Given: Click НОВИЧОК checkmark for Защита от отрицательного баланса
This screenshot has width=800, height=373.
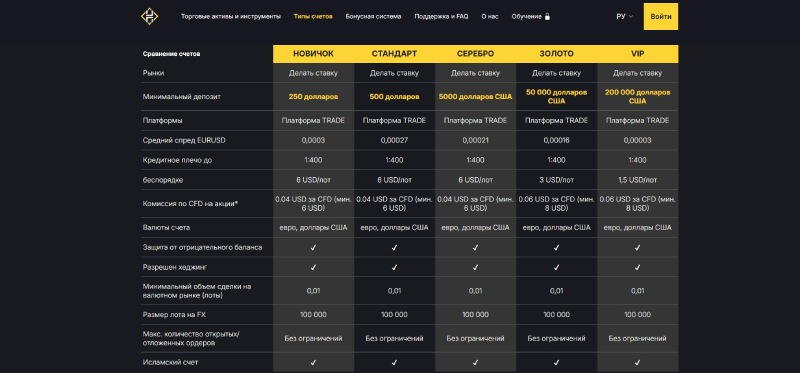Looking at the screenshot, I should pyautogui.click(x=313, y=247).
